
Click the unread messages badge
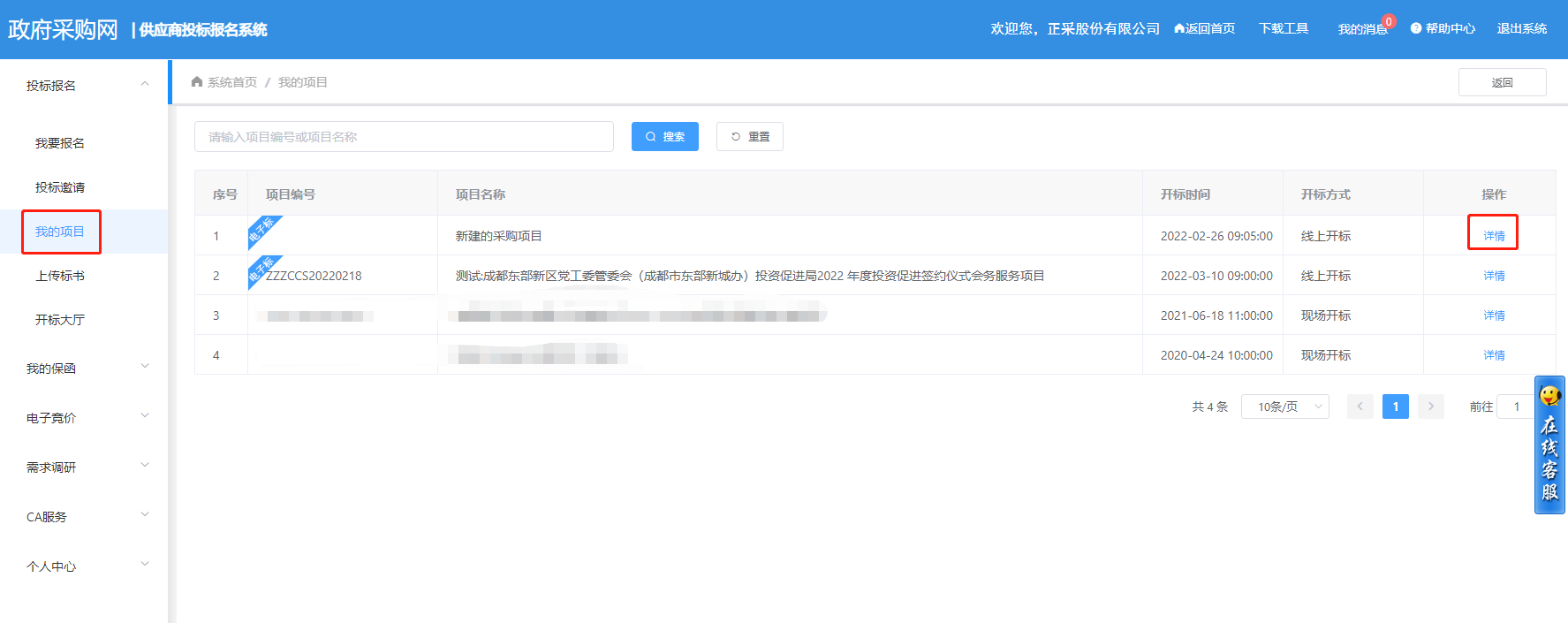(x=1389, y=22)
